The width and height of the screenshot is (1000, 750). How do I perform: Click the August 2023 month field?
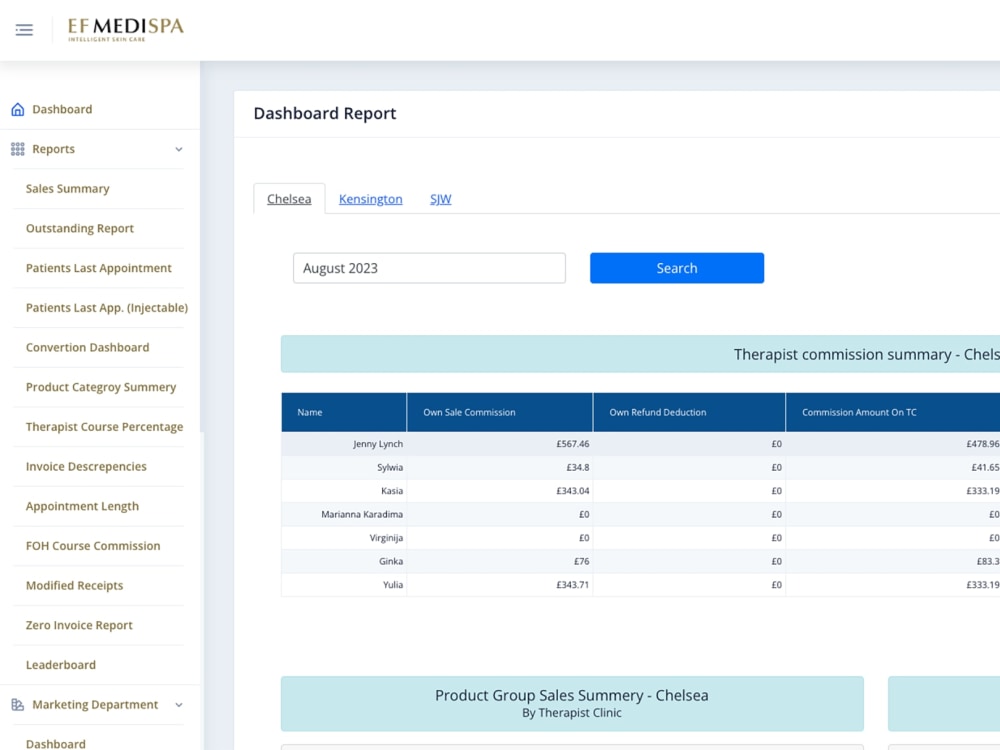tap(429, 268)
